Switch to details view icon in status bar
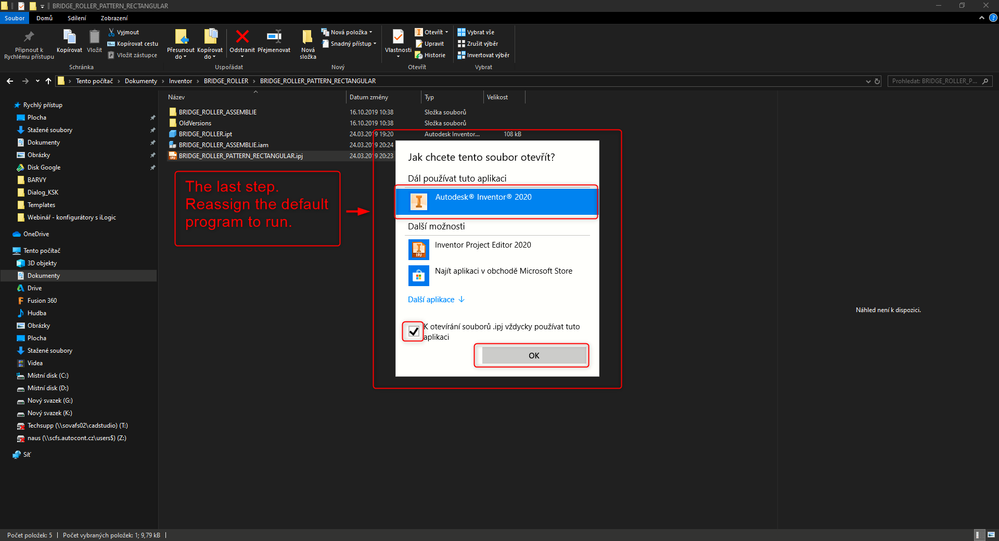This screenshot has height=541, width=999. (x=978, y=535)
